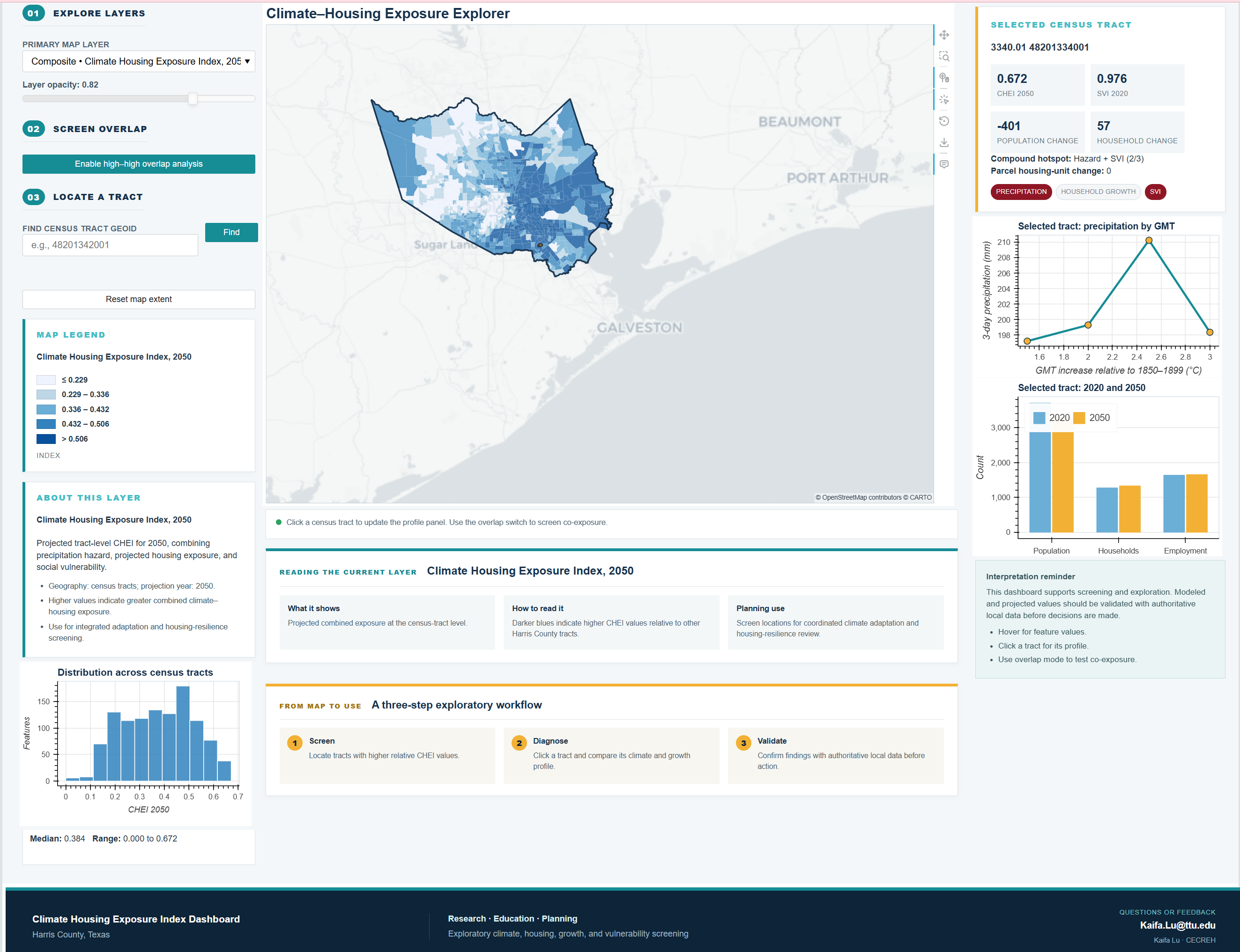Viewport: 1240px width, 952px height.
Task: Toggle the 2020 series in bar chart legend
Action: [x=1051, y=418]
